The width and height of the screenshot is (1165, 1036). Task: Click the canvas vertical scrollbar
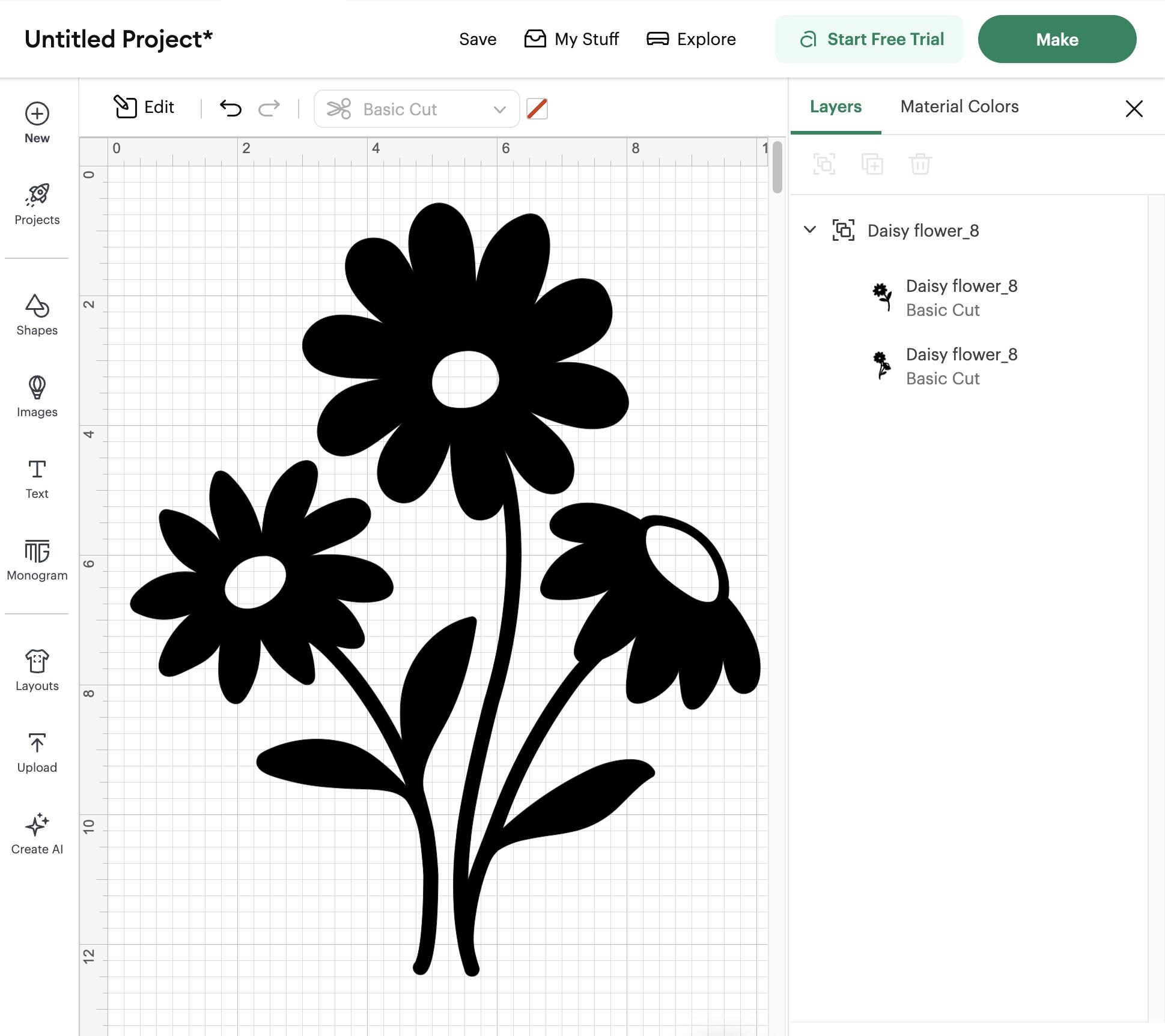coord(777,167)
